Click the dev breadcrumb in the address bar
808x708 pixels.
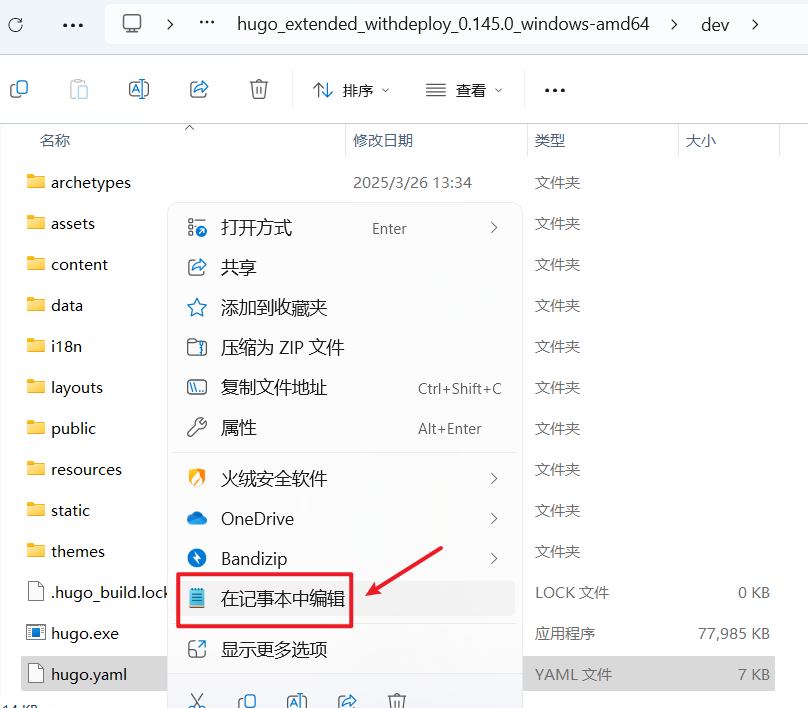click(x=715, y=24)
